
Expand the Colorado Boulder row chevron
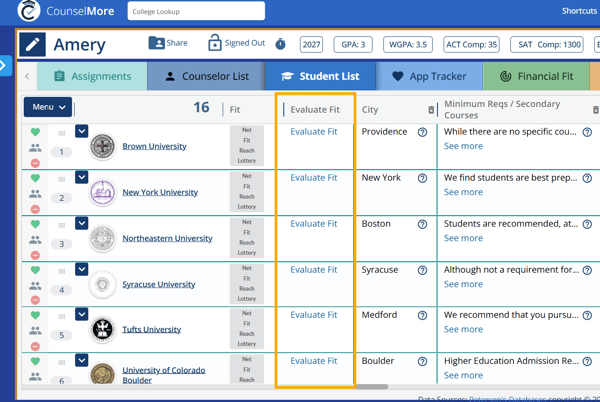pos(82,360)
